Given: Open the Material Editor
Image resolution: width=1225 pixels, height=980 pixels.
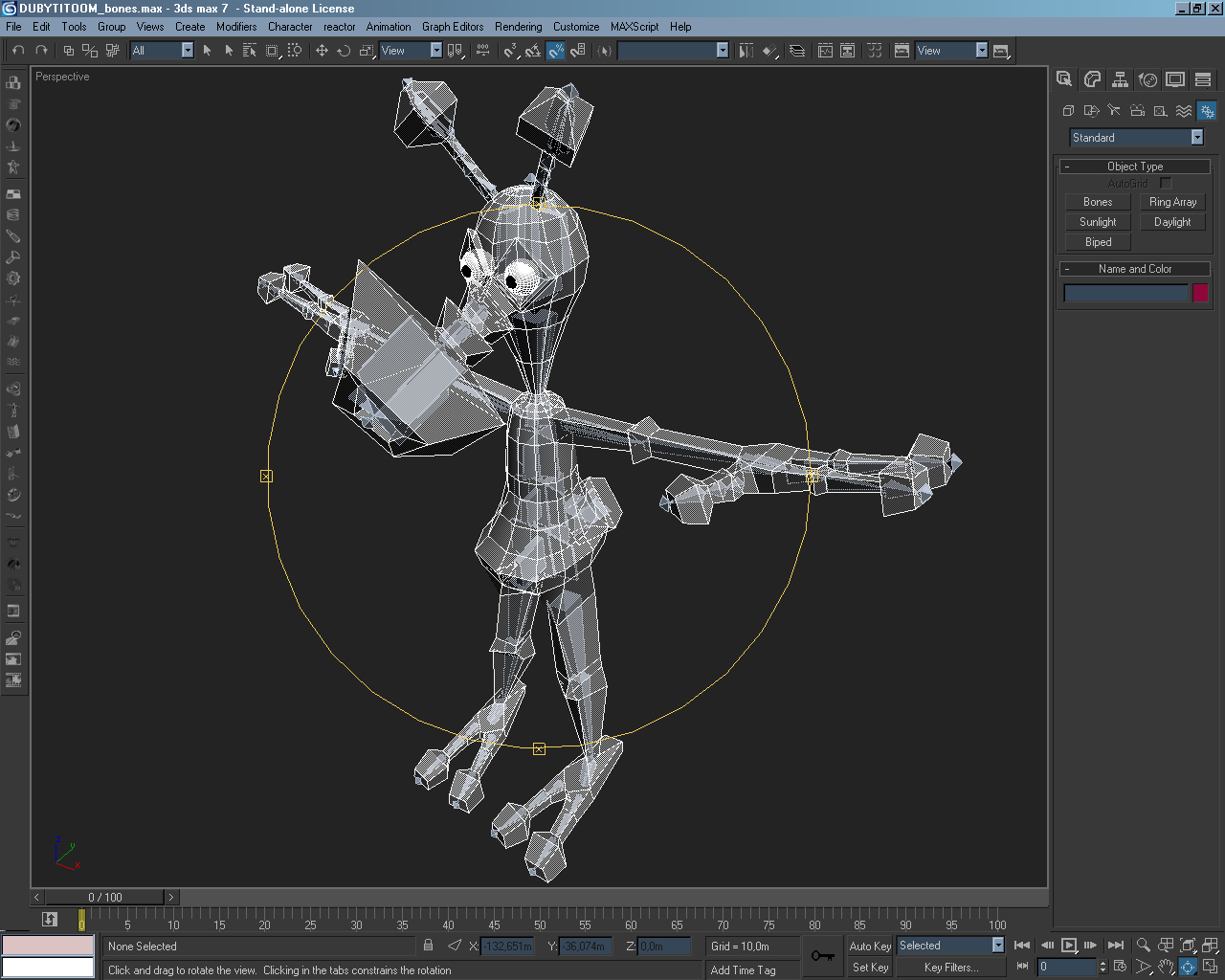Looking at the screenshot, I should pos(875,51).
